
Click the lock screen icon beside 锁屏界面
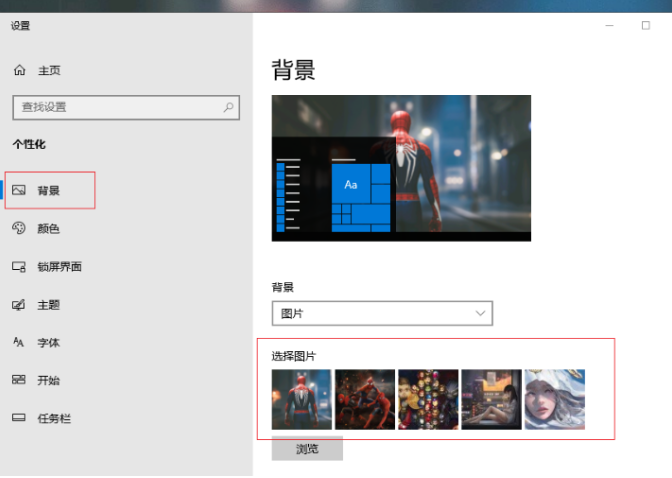click(19, 267)
